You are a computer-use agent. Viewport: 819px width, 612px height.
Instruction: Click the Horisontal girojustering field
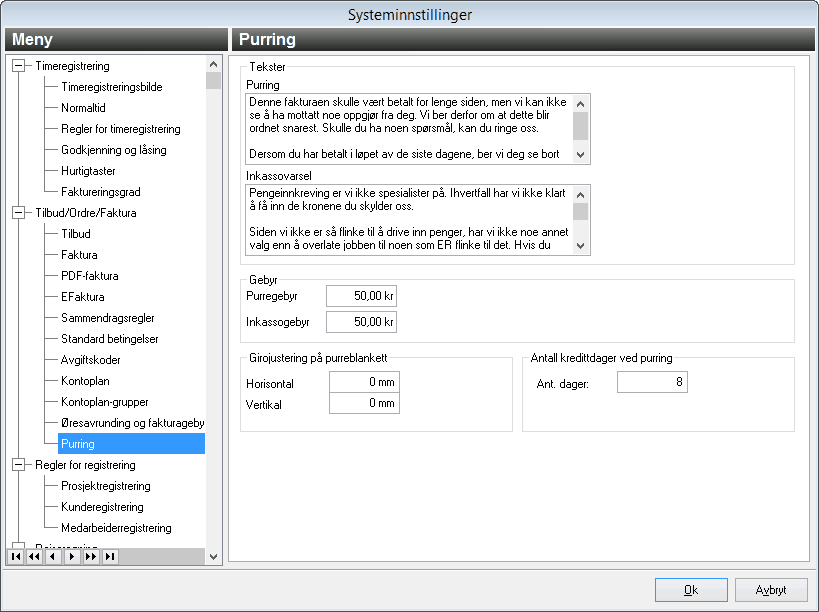coord(365,382)
